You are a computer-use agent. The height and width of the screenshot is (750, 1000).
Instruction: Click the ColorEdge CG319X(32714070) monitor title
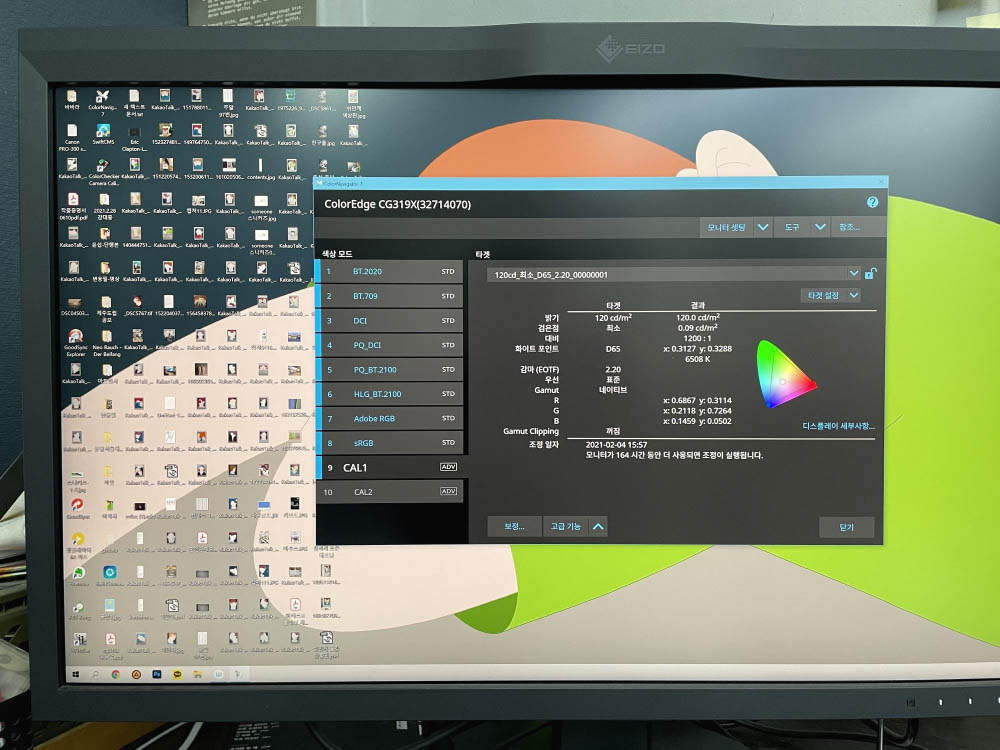point(397,205)
